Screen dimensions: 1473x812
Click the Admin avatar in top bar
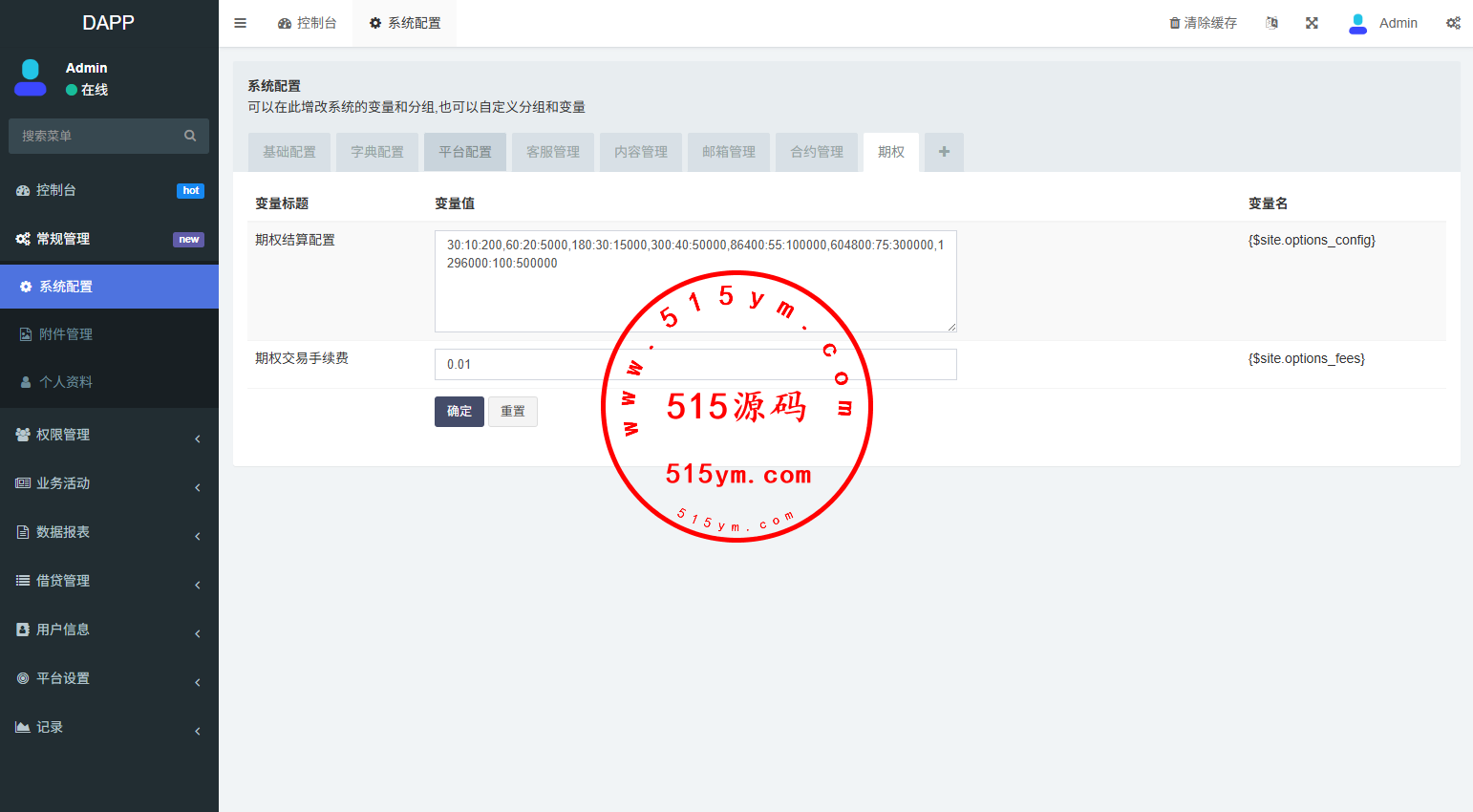coord(1357,23)
